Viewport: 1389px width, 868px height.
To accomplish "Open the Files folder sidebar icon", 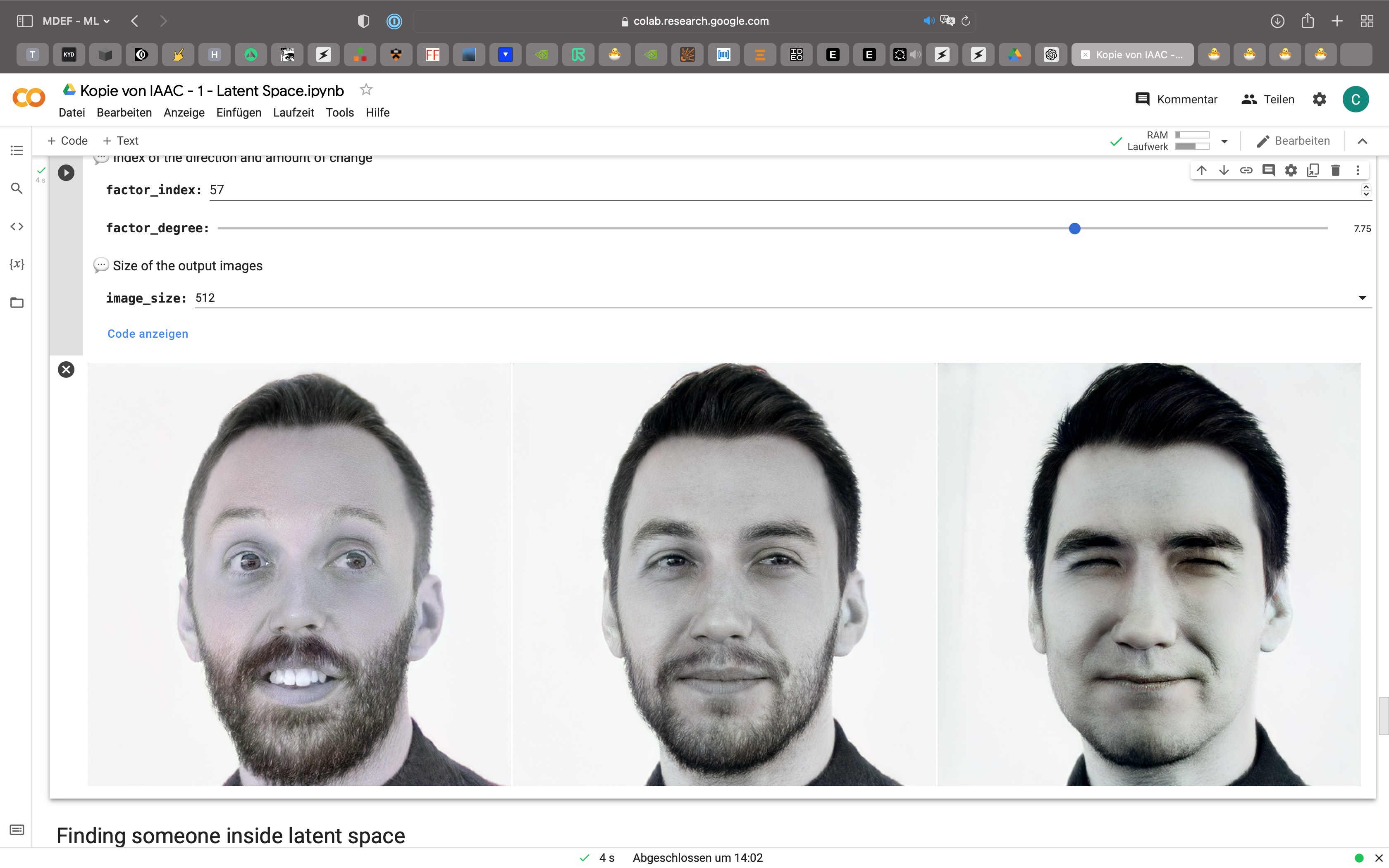I will point(17,303).
